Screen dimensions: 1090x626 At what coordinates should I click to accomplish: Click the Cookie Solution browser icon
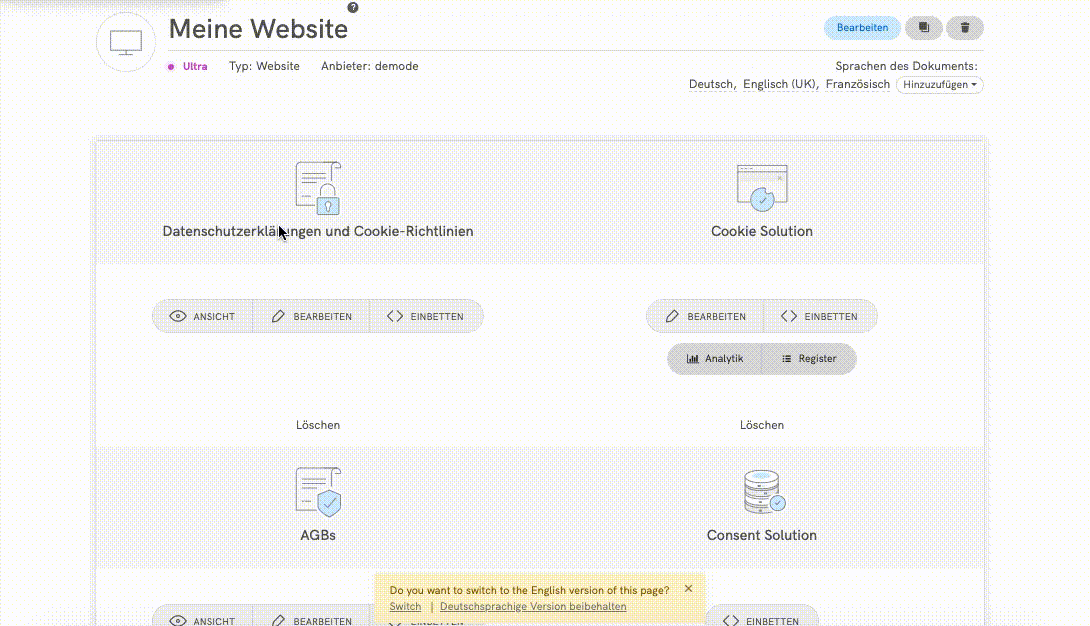[x=762, y=188]
